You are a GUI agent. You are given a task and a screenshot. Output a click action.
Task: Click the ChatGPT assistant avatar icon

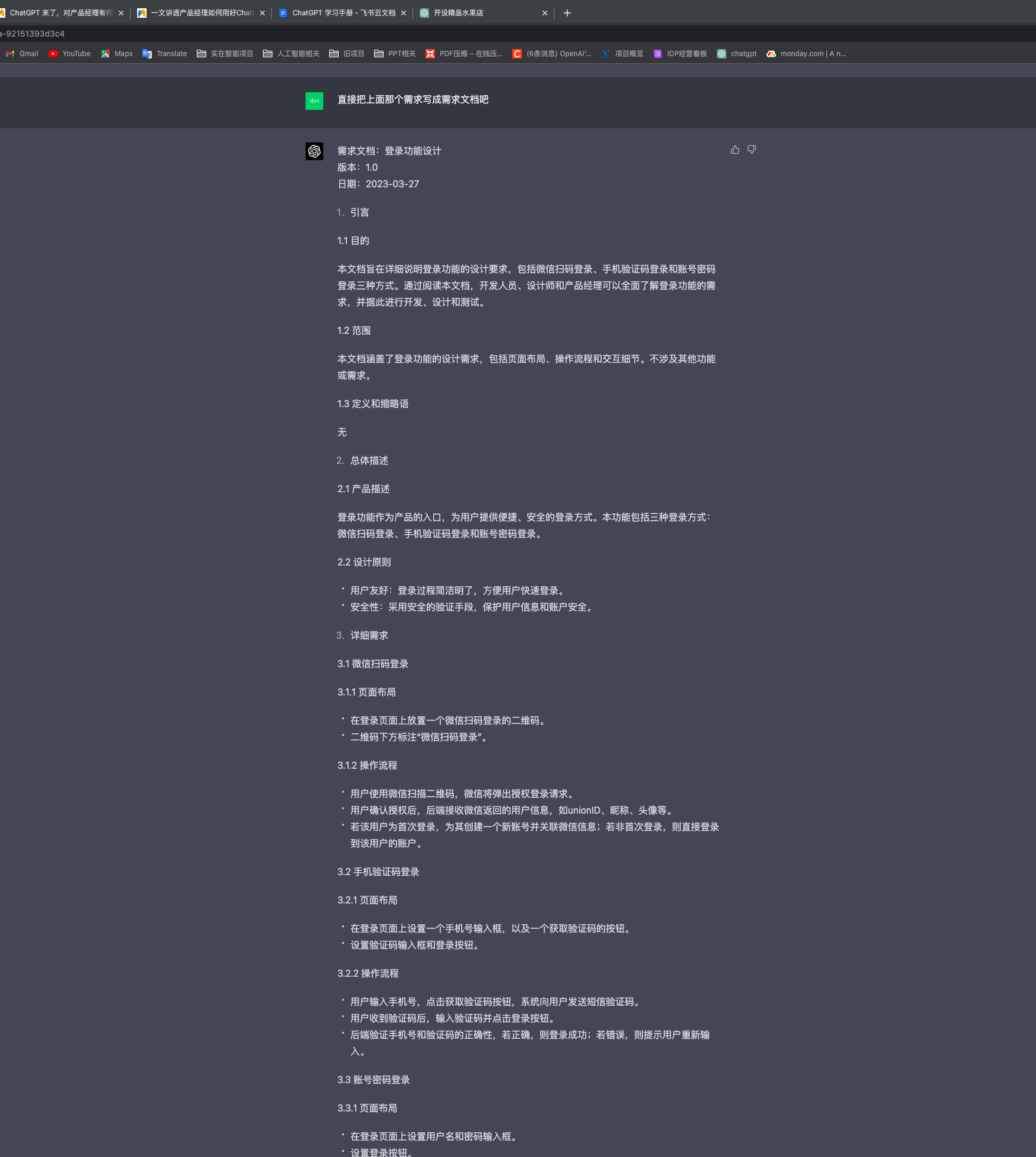click(x=314, y=151)
